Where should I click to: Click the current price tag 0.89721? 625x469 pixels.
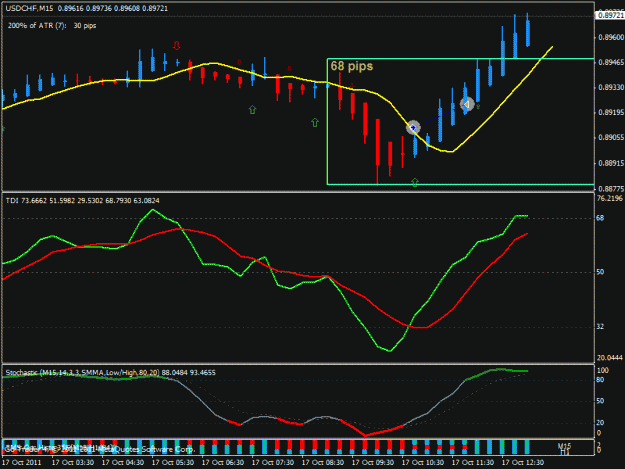tap(610, 15)
